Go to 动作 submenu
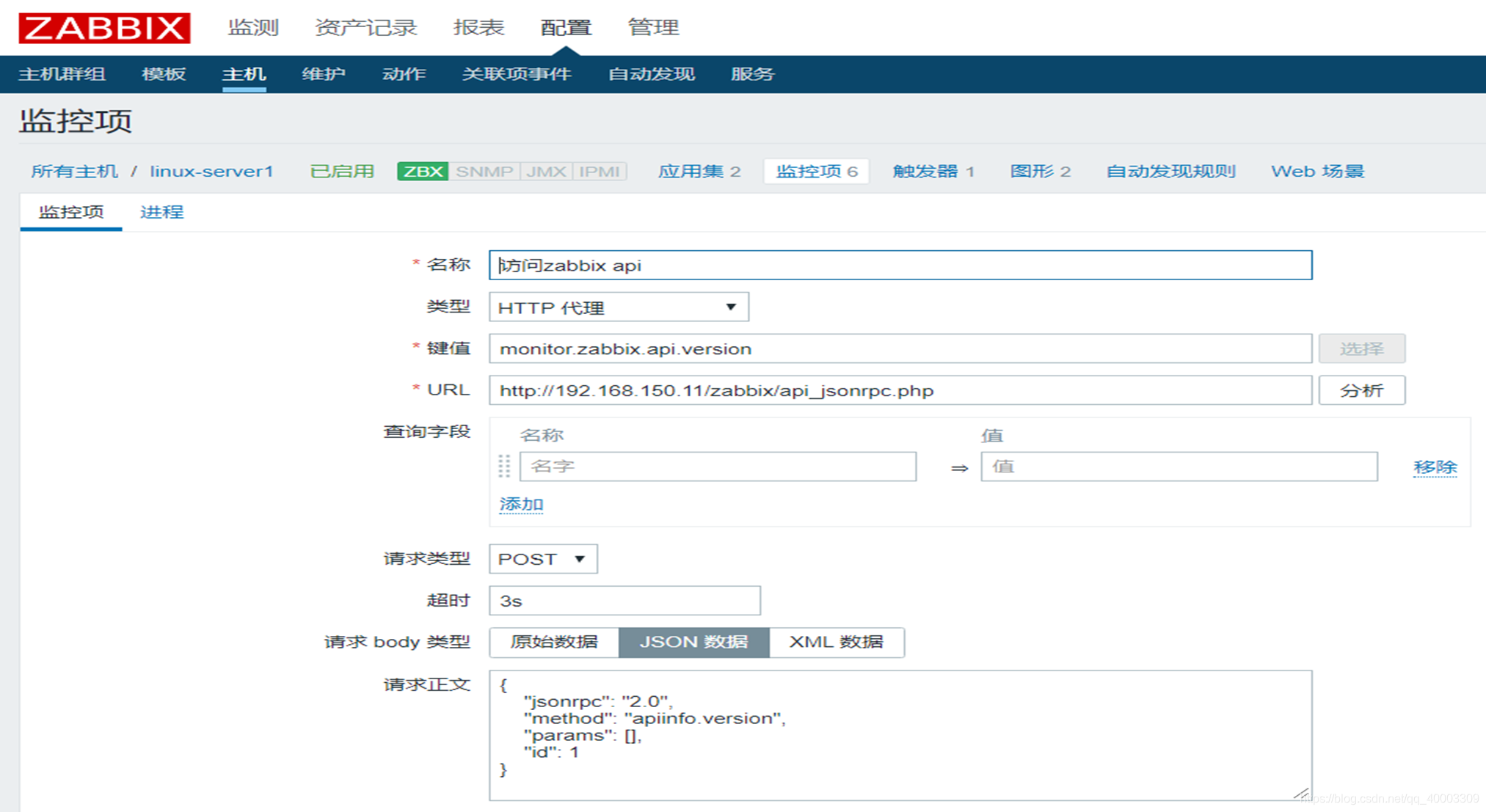Screen dimensions: 1486x812 404,74
